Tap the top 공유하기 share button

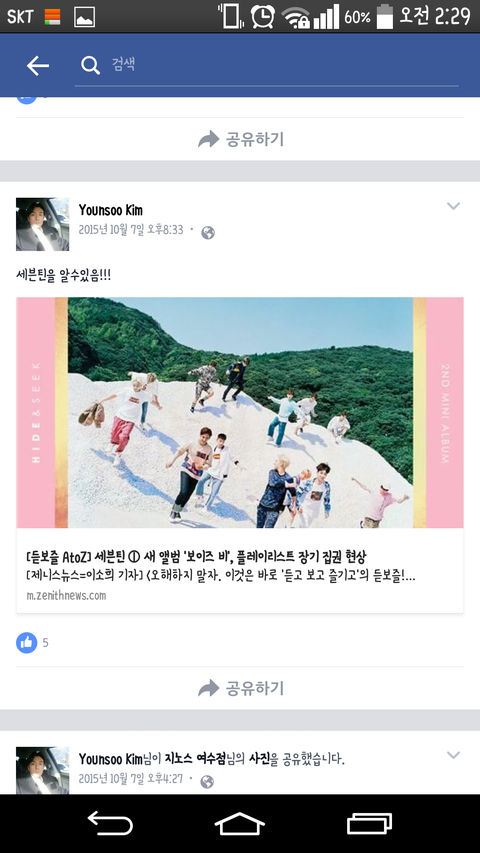241,139
